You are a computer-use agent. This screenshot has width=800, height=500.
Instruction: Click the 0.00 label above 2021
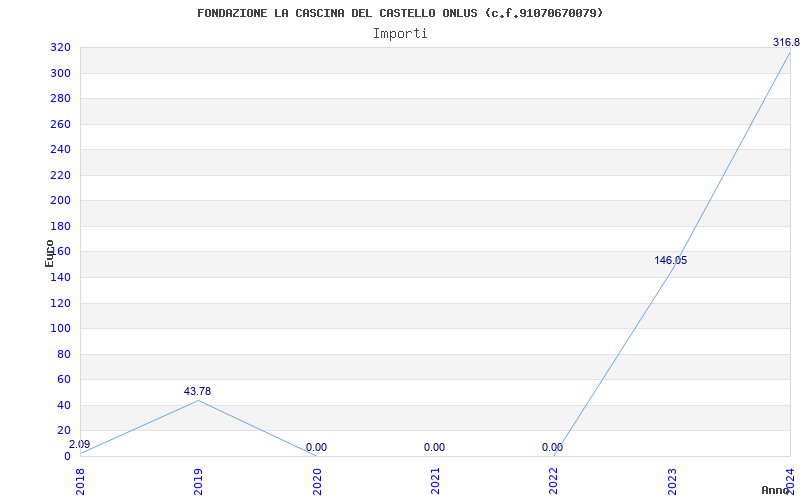pos(434,447)
